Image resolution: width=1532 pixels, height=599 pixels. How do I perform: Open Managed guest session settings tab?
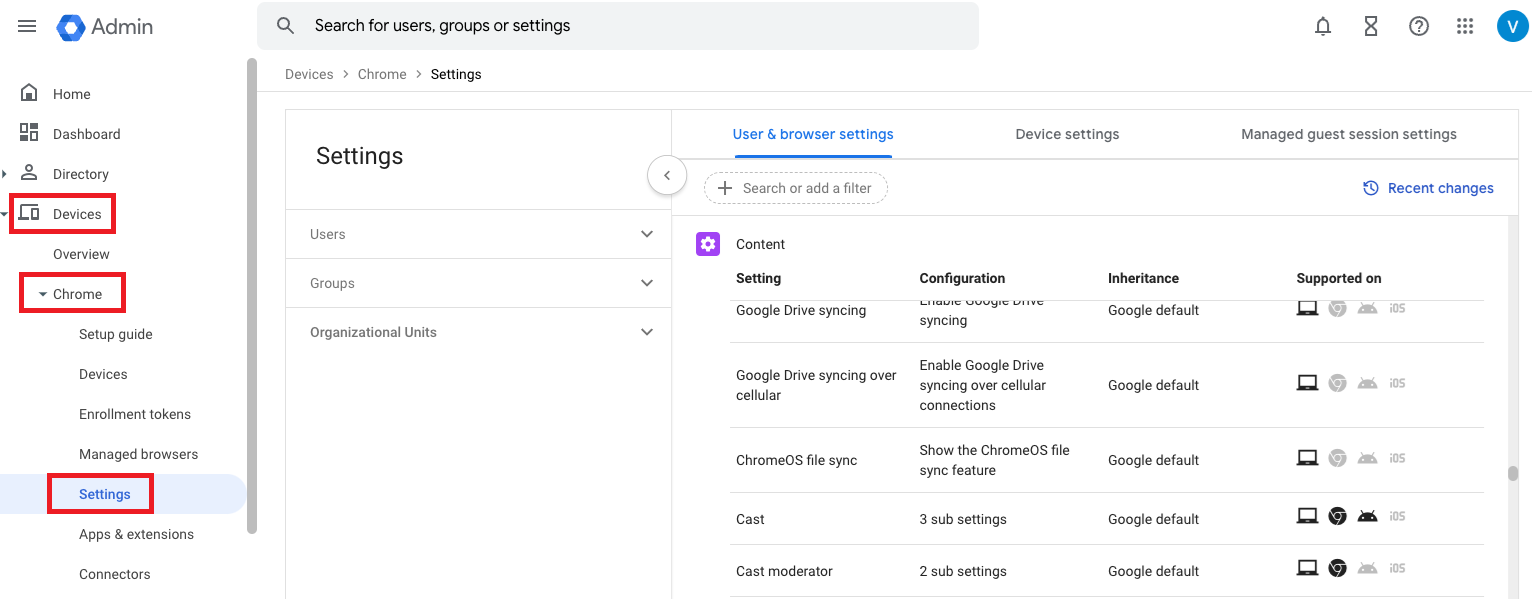pyautogui.click(x=1349, y=134)
